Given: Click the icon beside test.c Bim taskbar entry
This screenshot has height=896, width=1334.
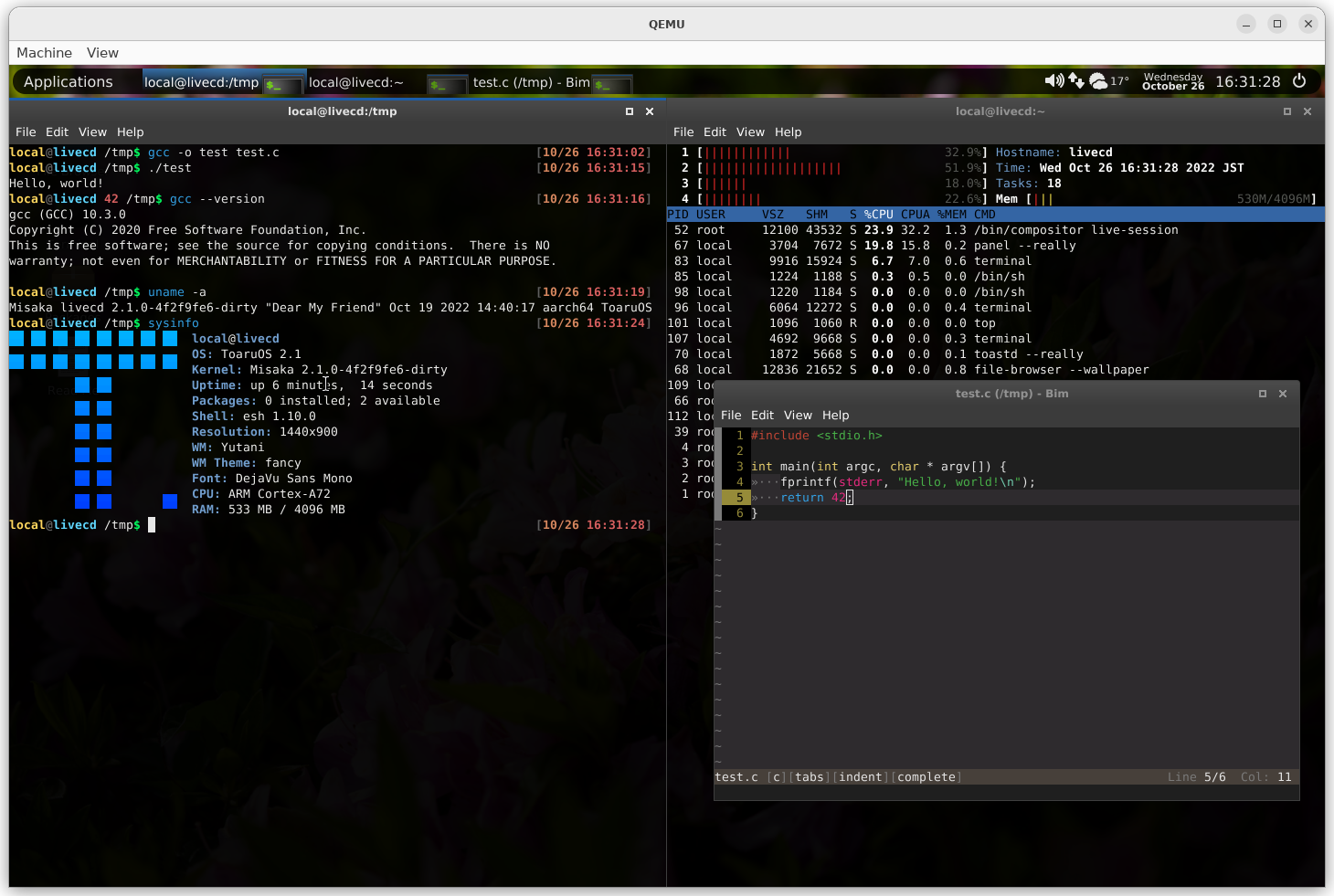Looking at the screenshot, I should (611, 85).
